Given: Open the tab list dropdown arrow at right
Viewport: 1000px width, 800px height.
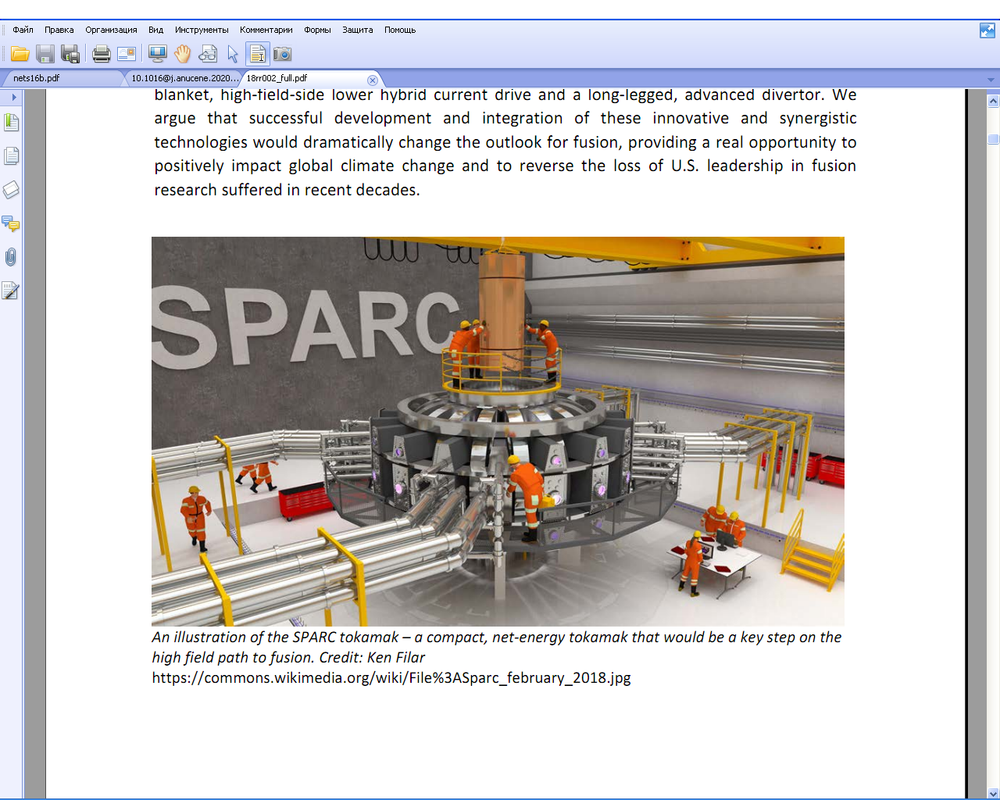Looking at the screenshot, I should tap(990, 80).
